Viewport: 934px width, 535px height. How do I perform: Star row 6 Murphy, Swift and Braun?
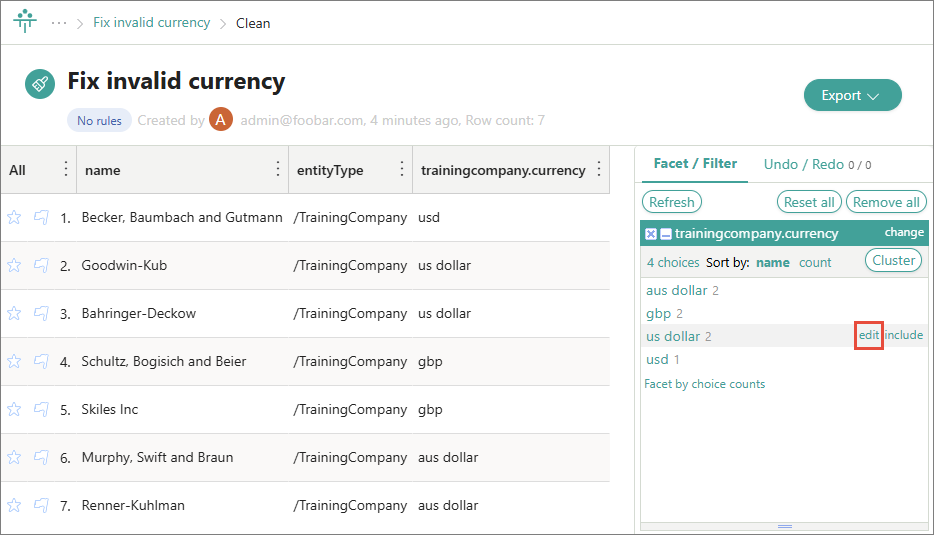coord(14,458)
